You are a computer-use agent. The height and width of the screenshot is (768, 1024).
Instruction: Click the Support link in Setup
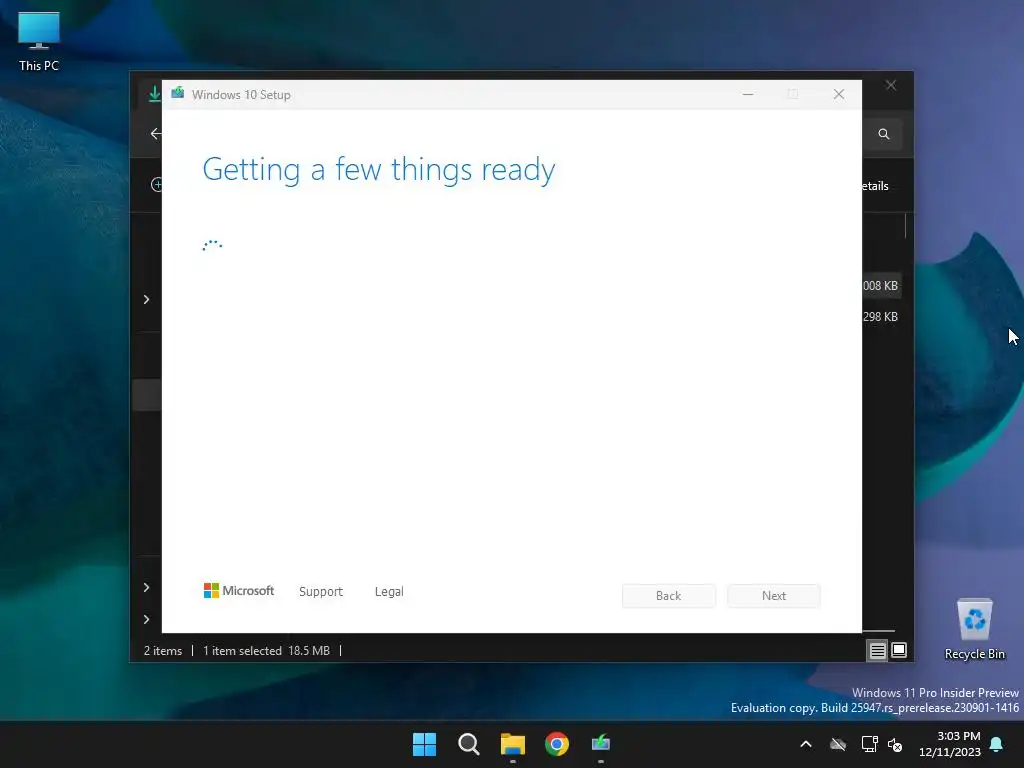point(321,592)
